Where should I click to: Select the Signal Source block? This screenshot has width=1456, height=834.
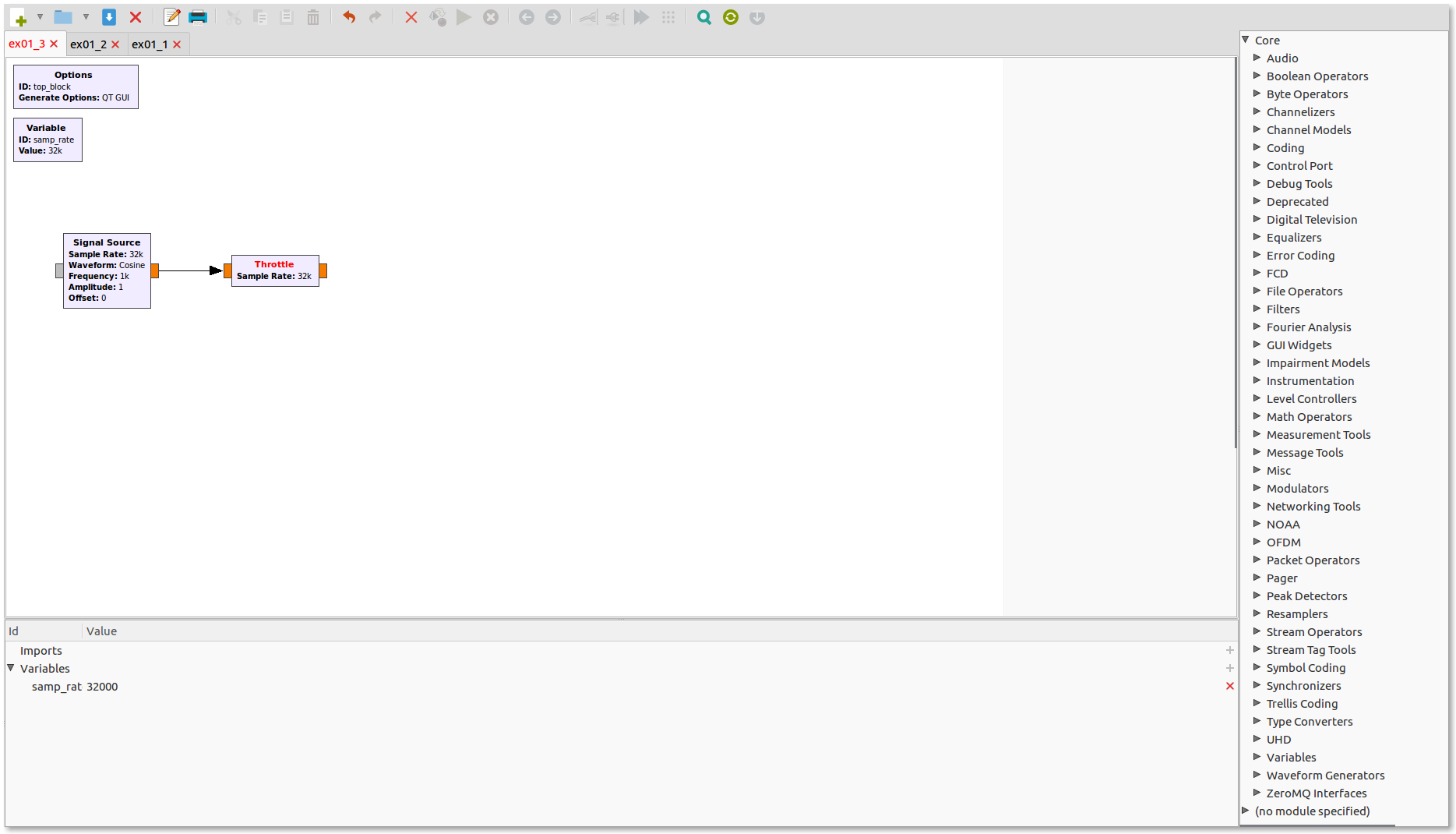(107, 270)
